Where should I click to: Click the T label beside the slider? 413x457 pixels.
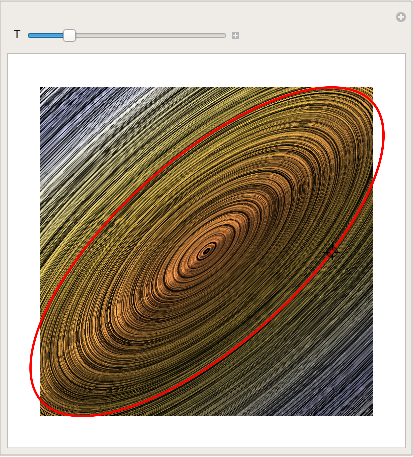17,34
